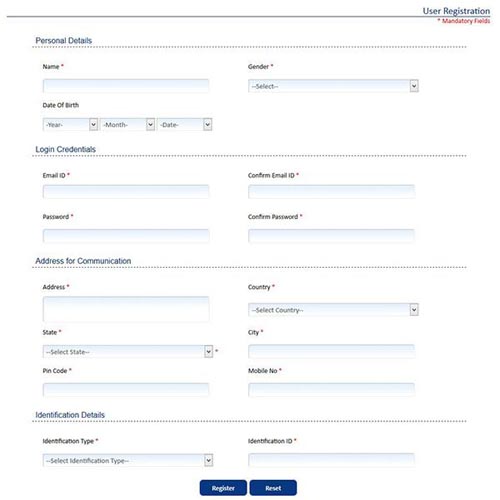
Task: Open the Select Country dropdown
Action: (333, 310)
